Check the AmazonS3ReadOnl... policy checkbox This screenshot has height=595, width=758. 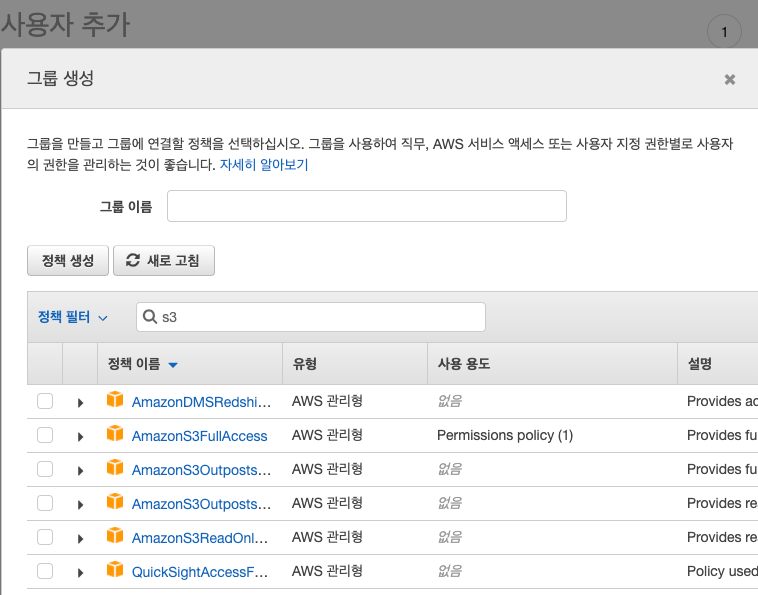pyautogui.click(x=45, y=537)
